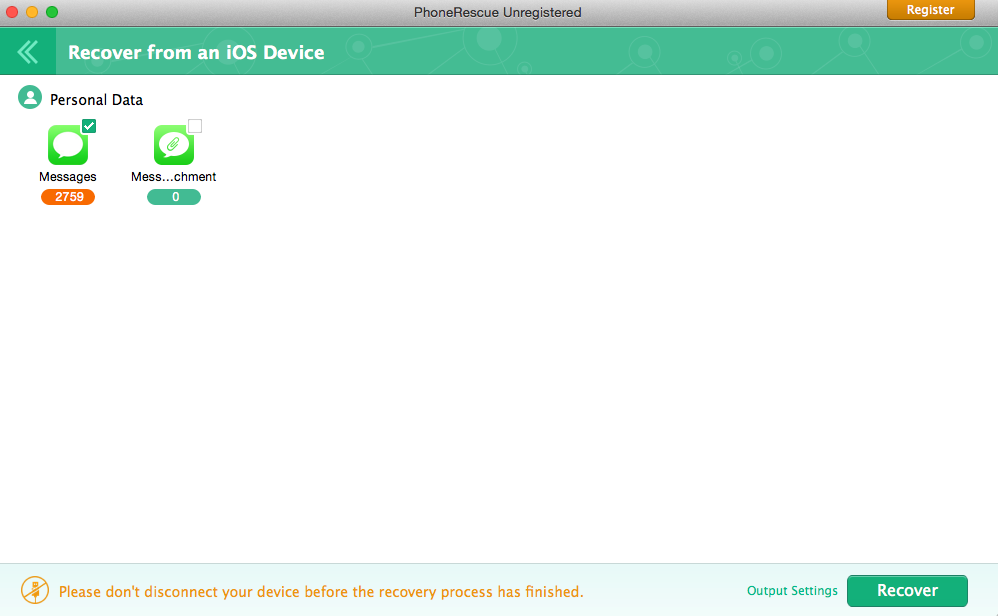Click the Messages label
Image resolution: width=998 pixels, height=616 pixels.
point(67,176)
